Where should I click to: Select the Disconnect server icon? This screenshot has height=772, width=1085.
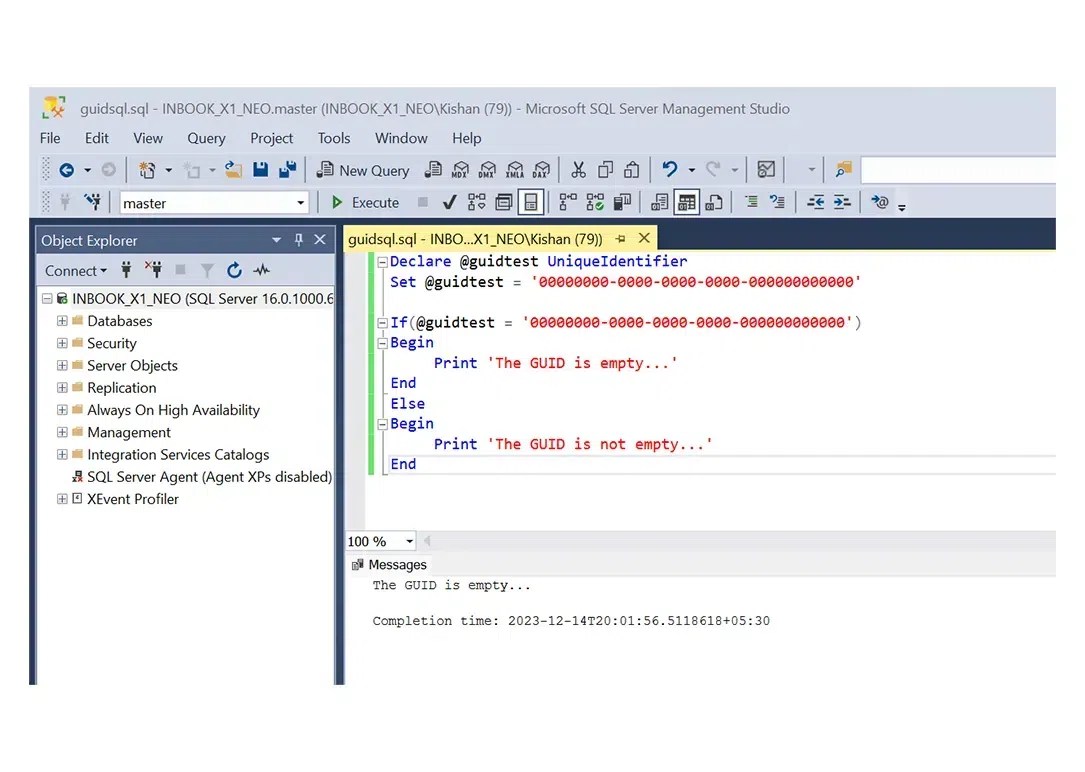click(x=155, y=270)
